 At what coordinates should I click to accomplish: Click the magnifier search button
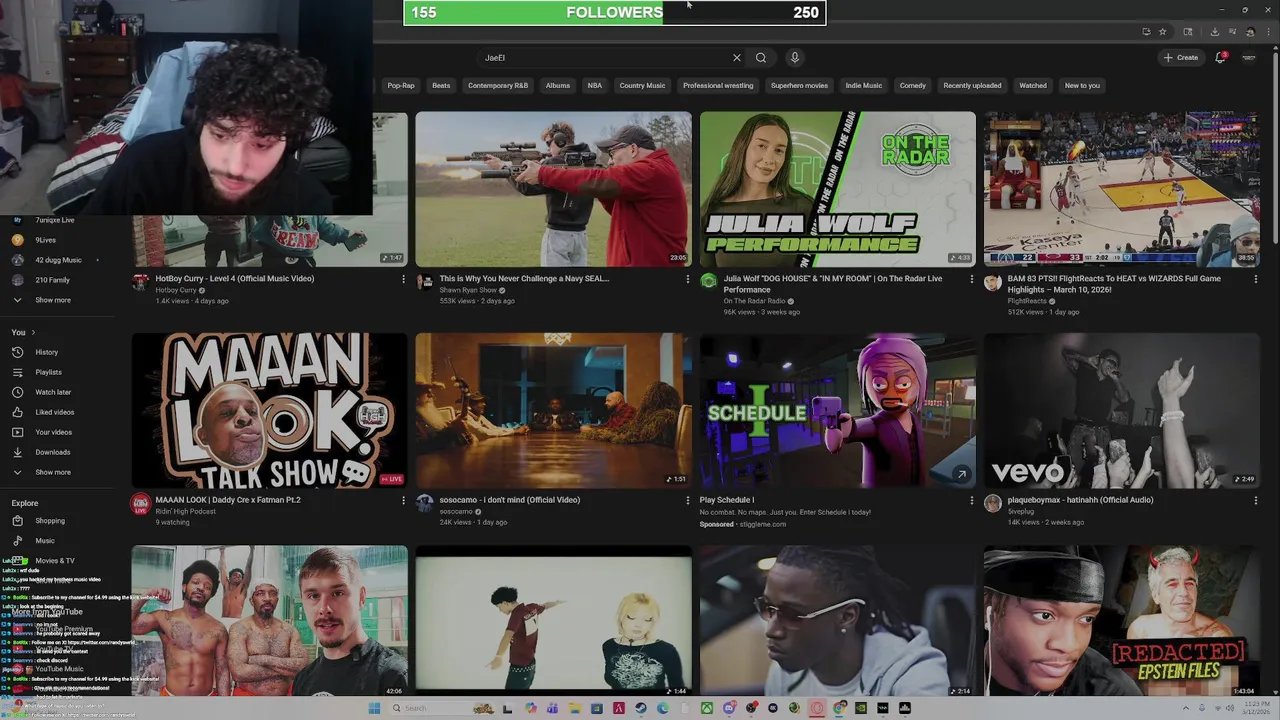(x=761, y=58)
